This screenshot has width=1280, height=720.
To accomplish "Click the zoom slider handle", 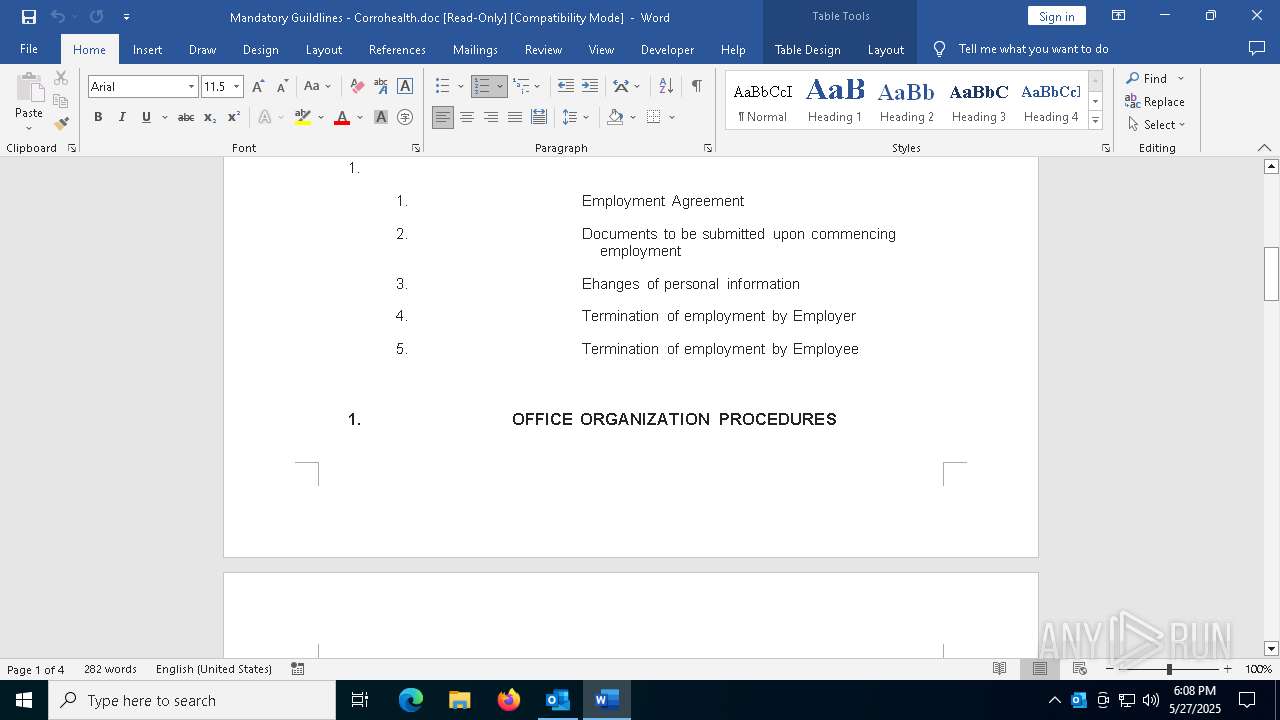I will [1169, 669].
